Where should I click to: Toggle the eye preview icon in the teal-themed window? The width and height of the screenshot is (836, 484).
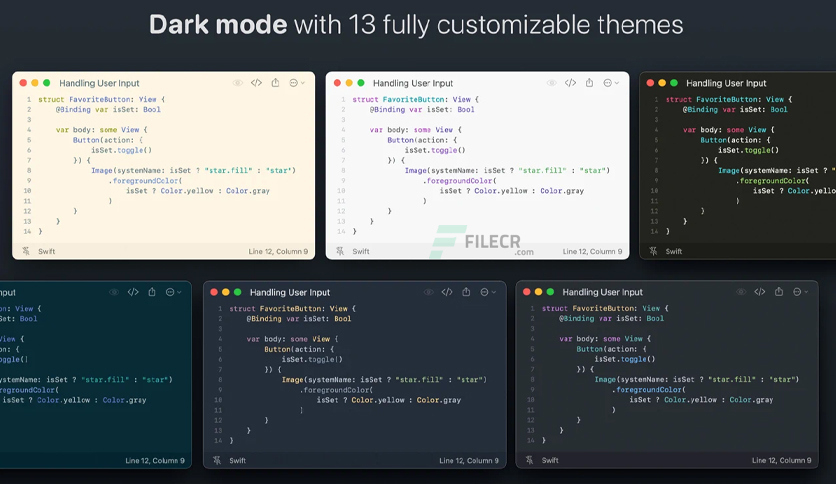pyautogui.click(x=114, y=292)
